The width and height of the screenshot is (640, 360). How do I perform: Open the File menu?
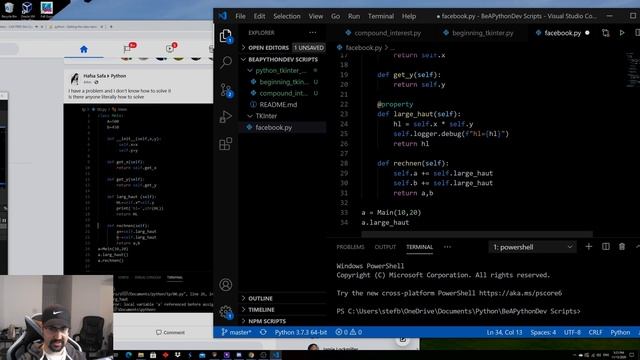[x=240, y=16]
